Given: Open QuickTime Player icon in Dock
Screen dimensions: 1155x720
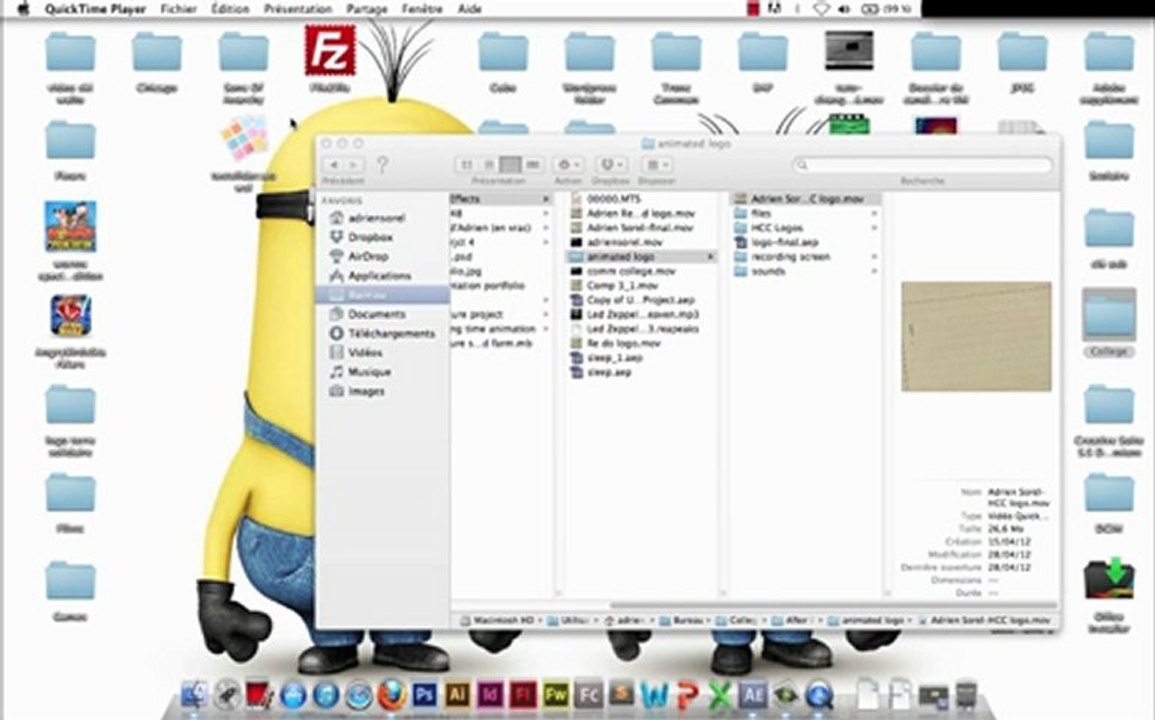Looking at the screenshot, I should pyautogui.click(x=818, y=694).
